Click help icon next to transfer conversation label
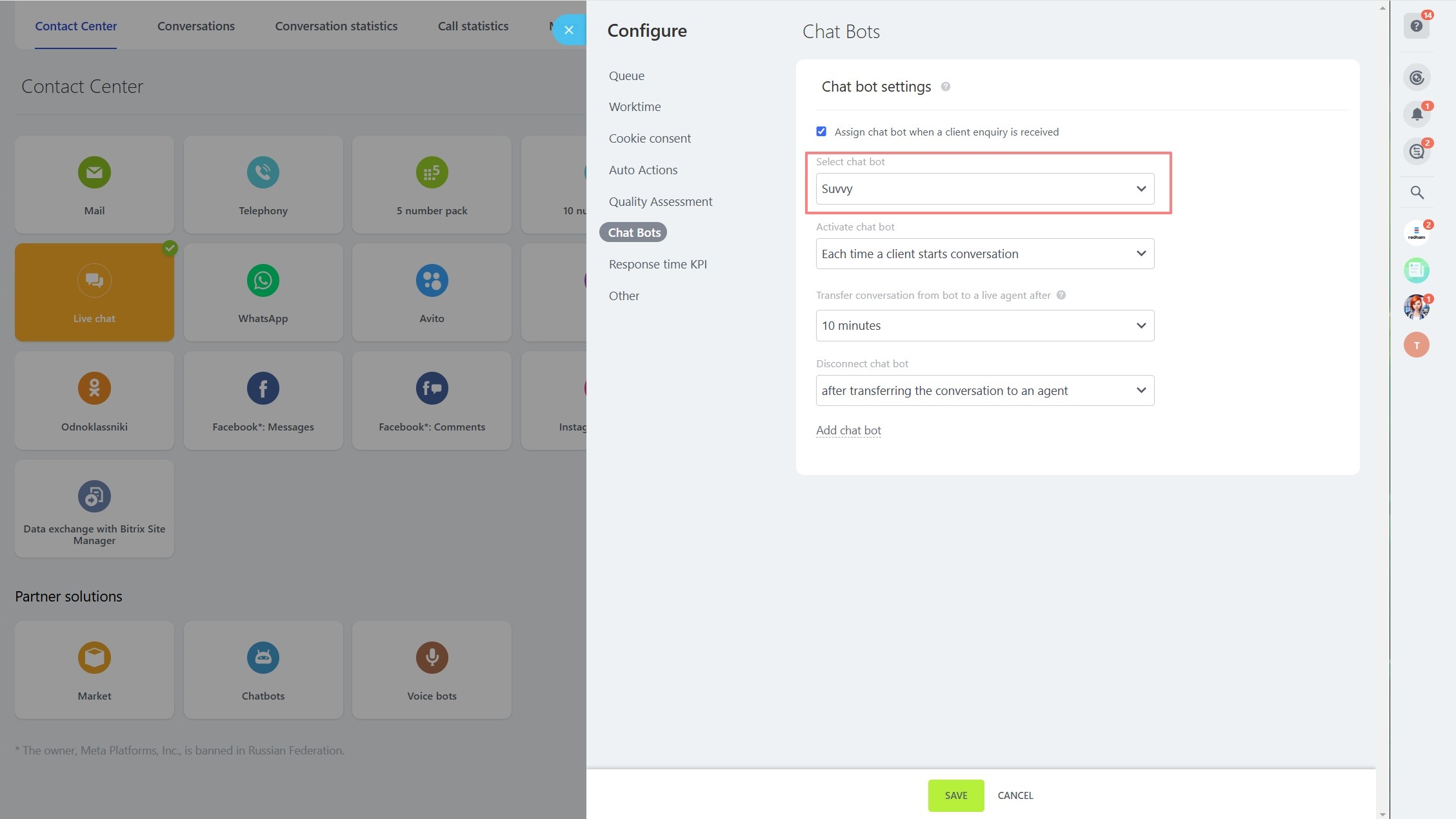 coord(1061,295)
